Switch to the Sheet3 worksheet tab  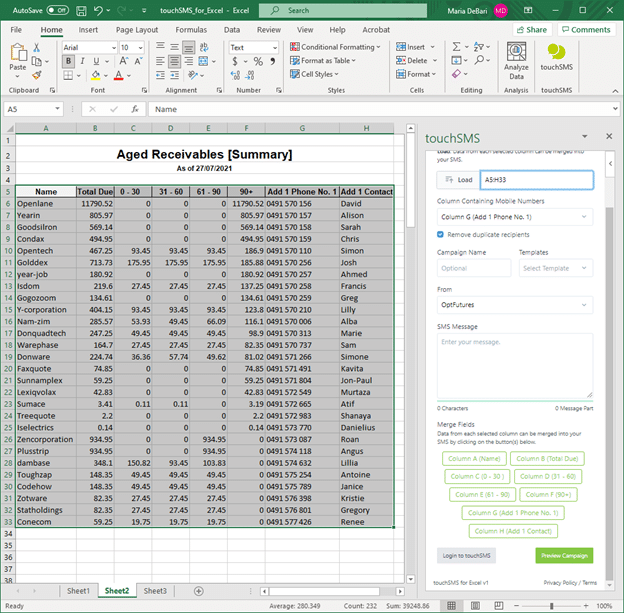click(154, 591)
